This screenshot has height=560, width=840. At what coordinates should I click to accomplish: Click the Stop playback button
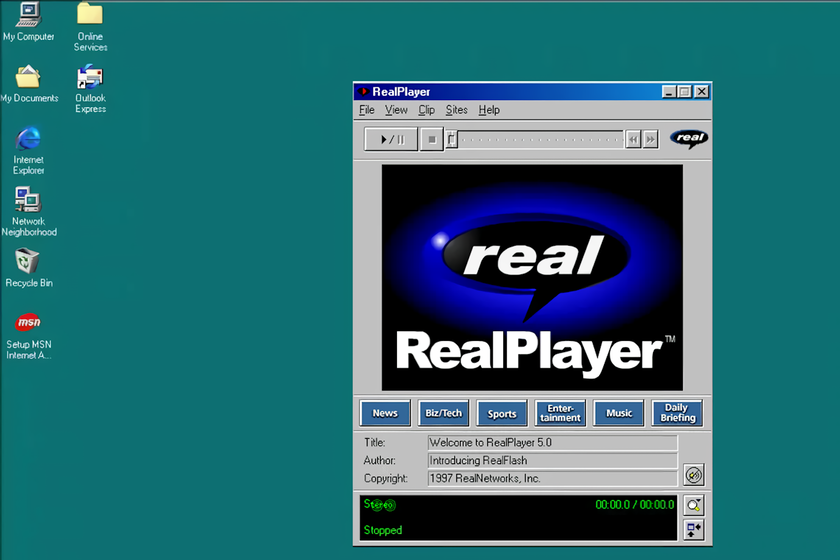431,140
